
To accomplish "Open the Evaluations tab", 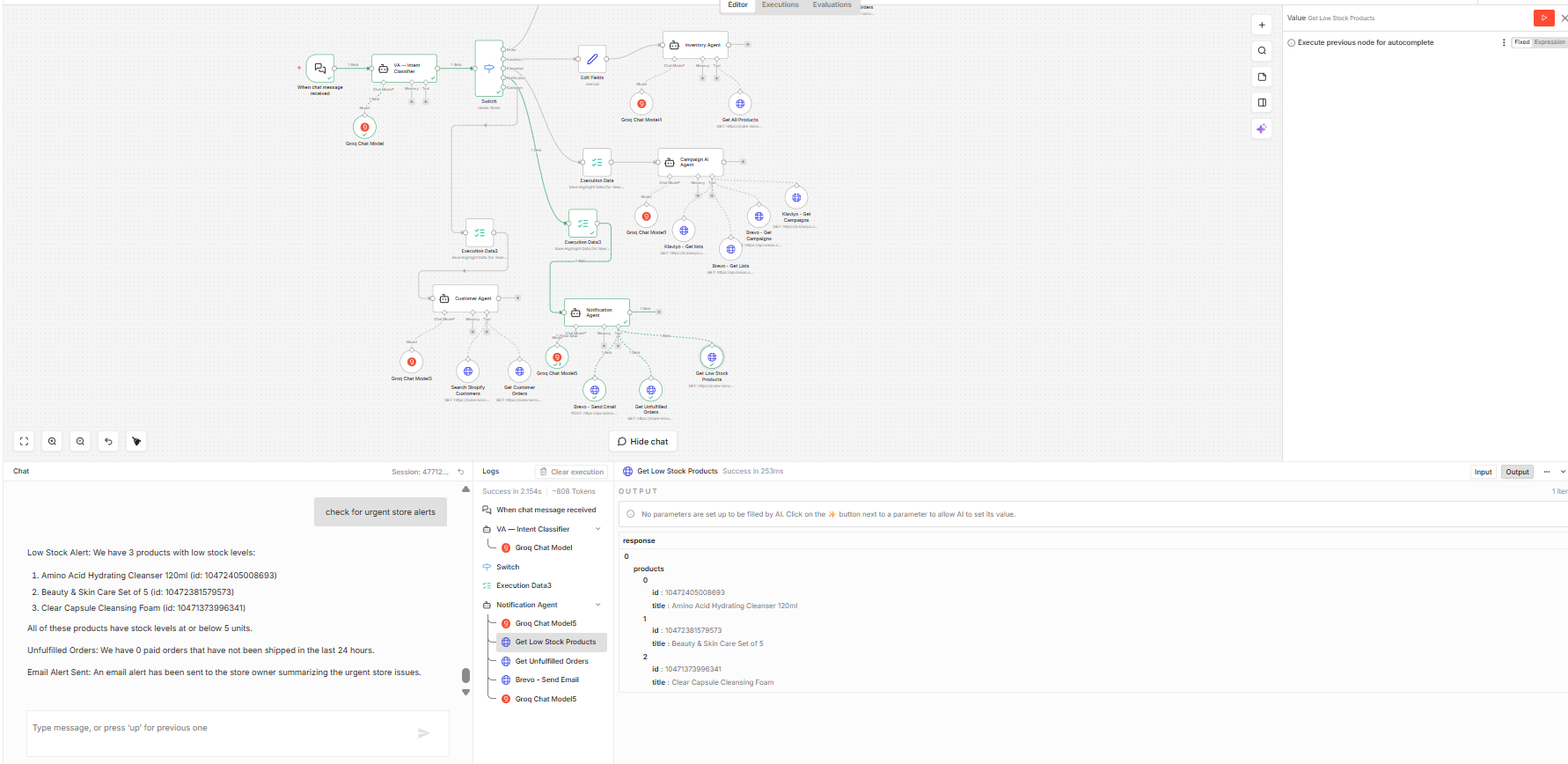I will point(832,5).
